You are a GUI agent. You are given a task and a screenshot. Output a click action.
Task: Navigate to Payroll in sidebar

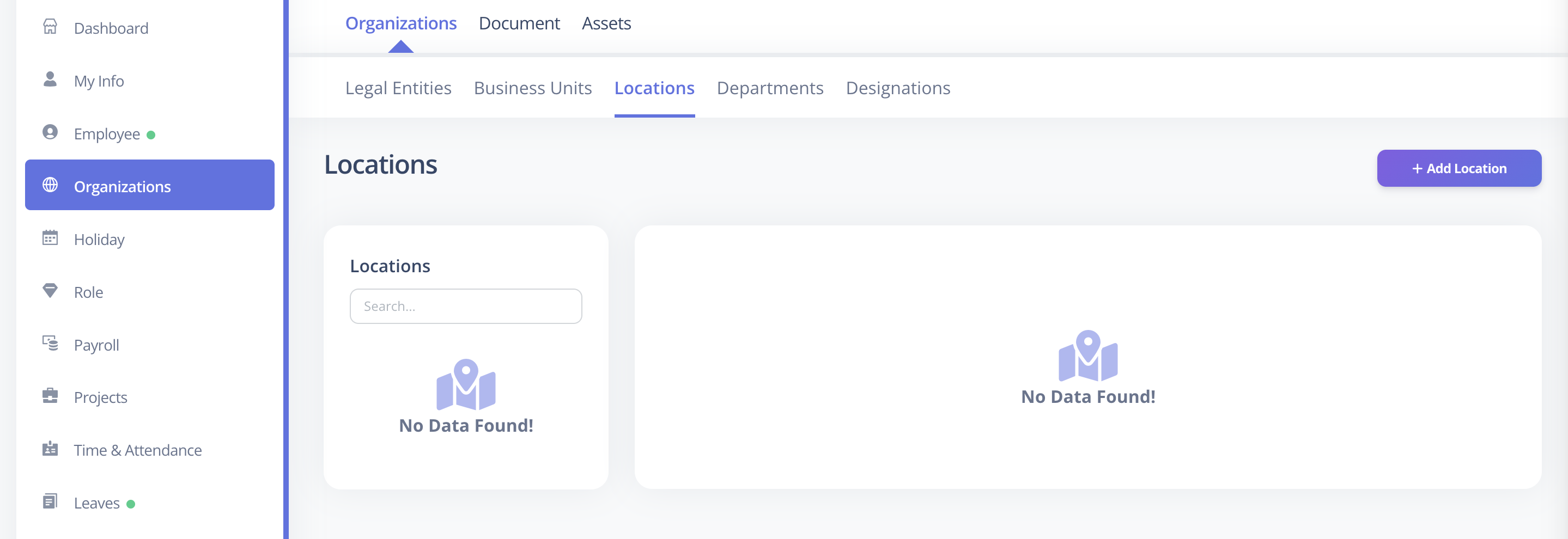click(x=150, y=345)
